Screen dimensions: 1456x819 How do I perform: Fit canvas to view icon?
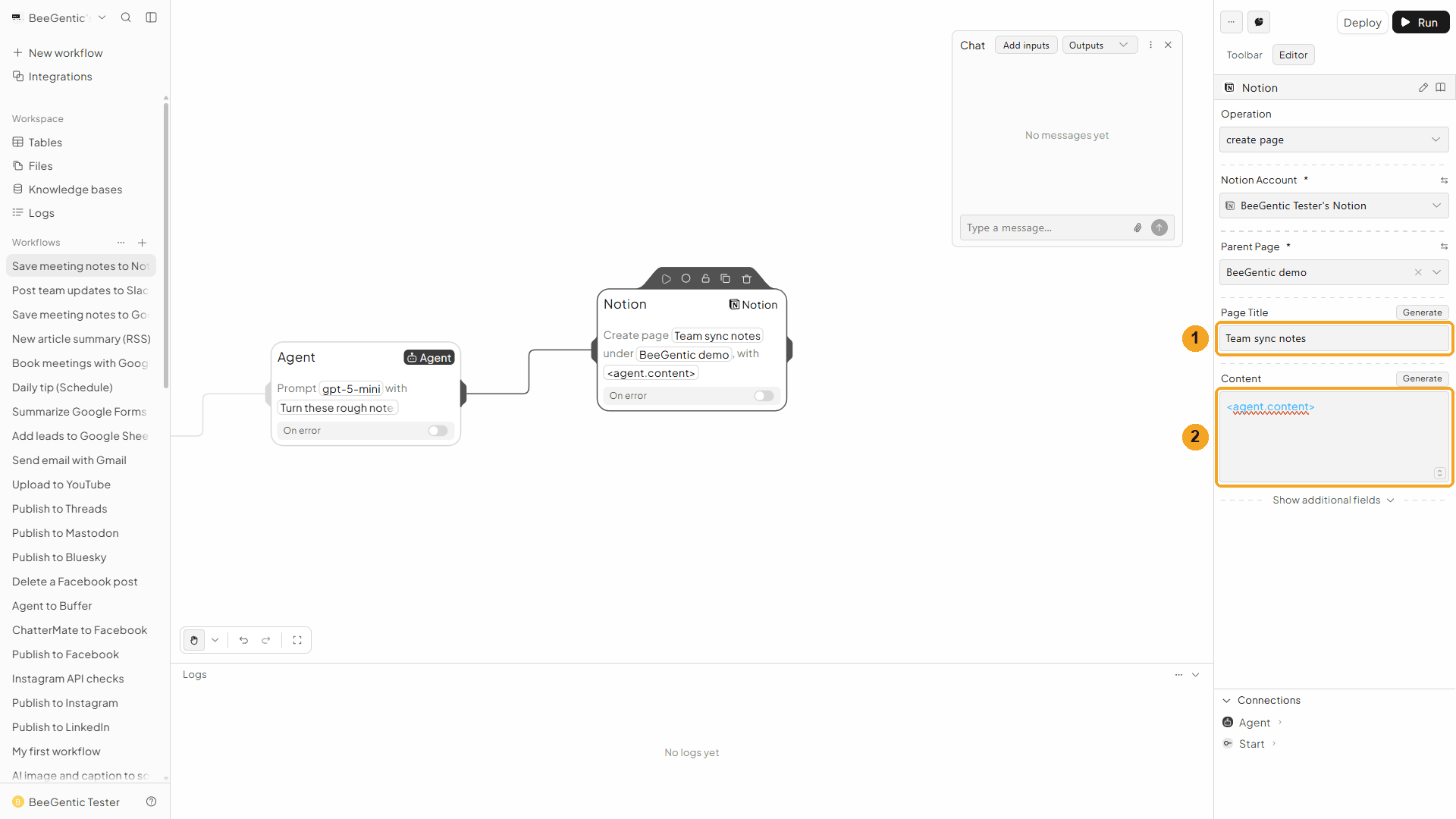pos(297,640)
